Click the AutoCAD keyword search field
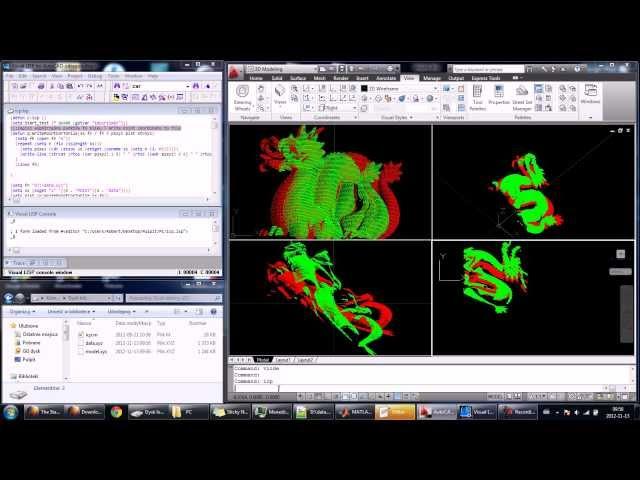The image size is (640, 480). (487, 69)
